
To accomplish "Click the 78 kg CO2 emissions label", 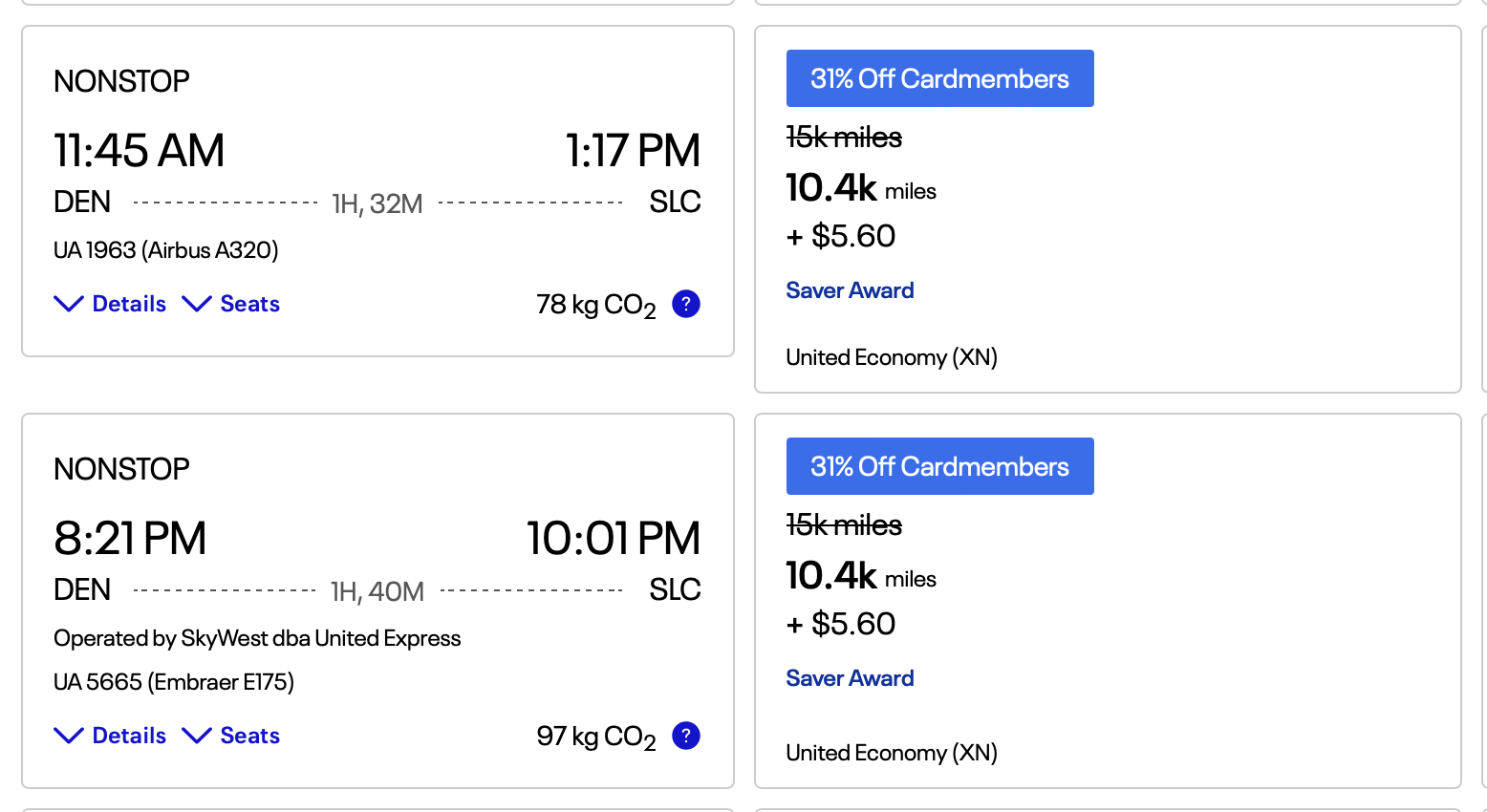I will pos(596,305).
